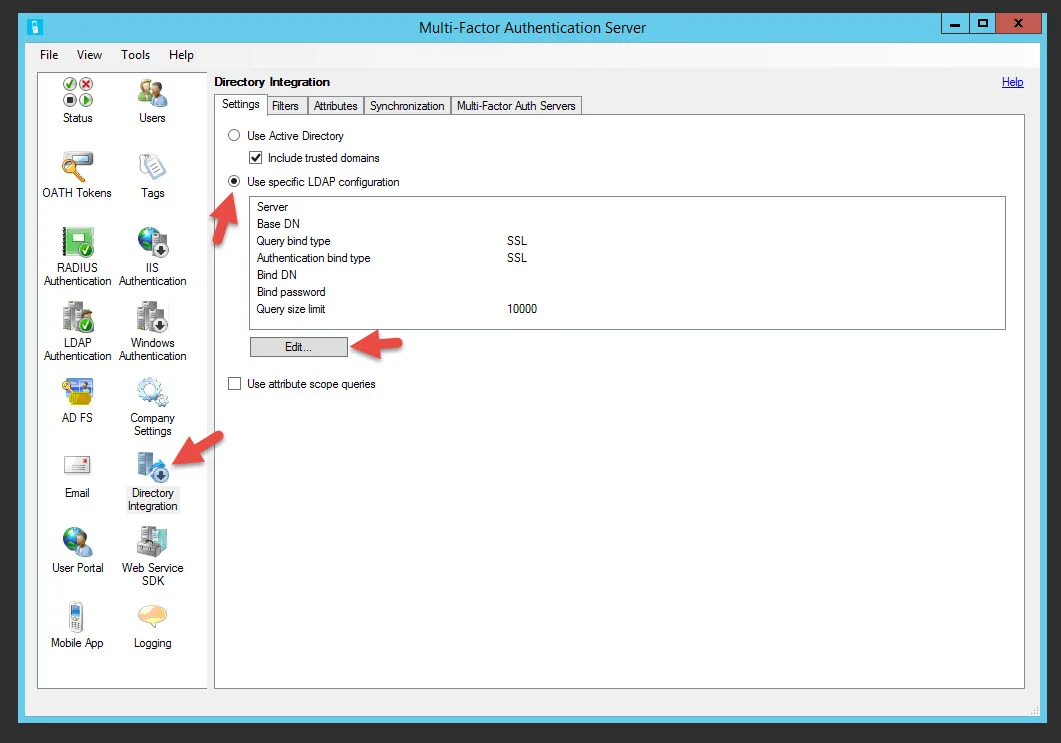The width and height of the screenshot is (1061, 743).
Task: Click the resize grip at the window corner
Action: click(x=1035, y=711)
